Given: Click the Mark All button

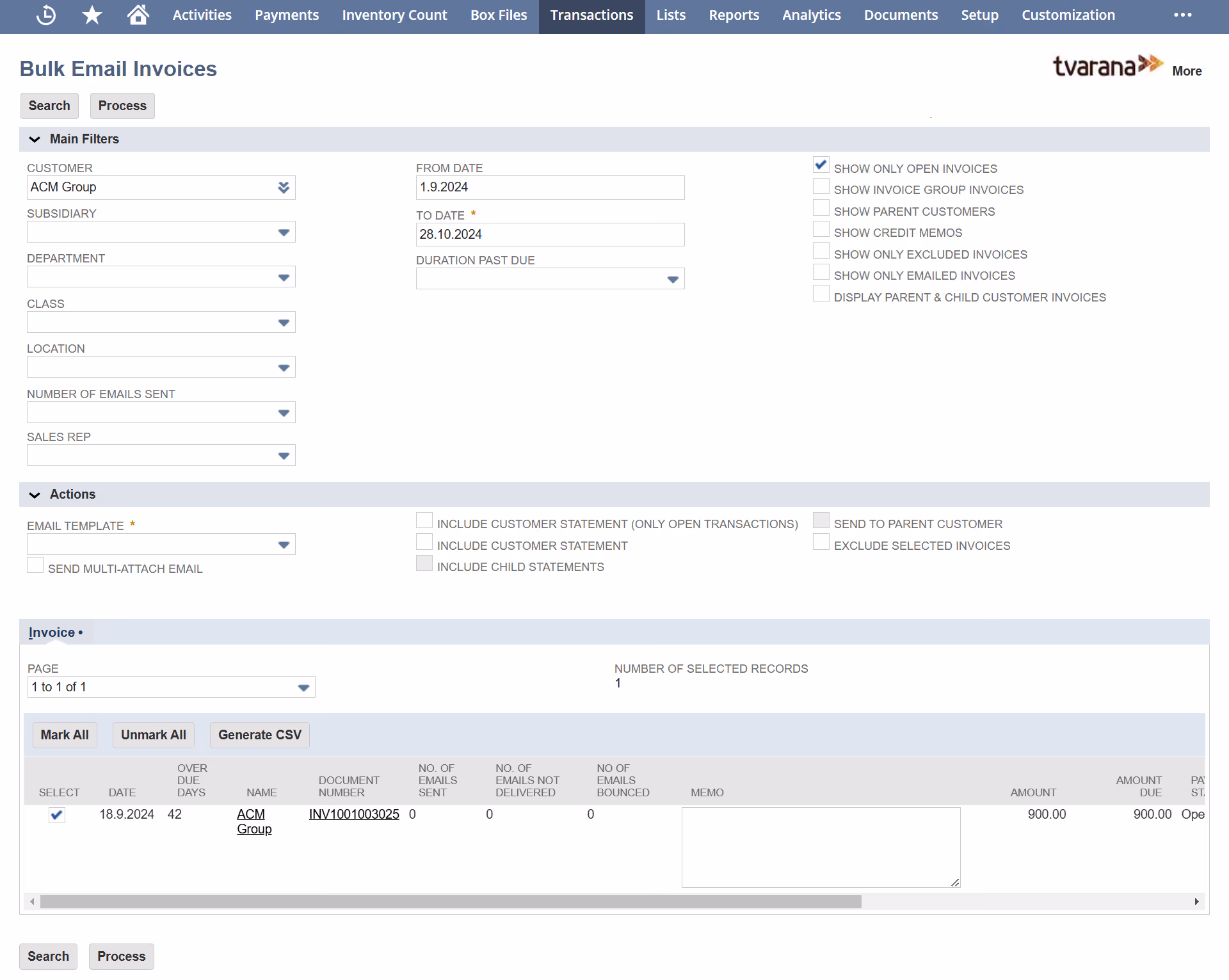Looking at the screenshot, I should tap(65, 735).
